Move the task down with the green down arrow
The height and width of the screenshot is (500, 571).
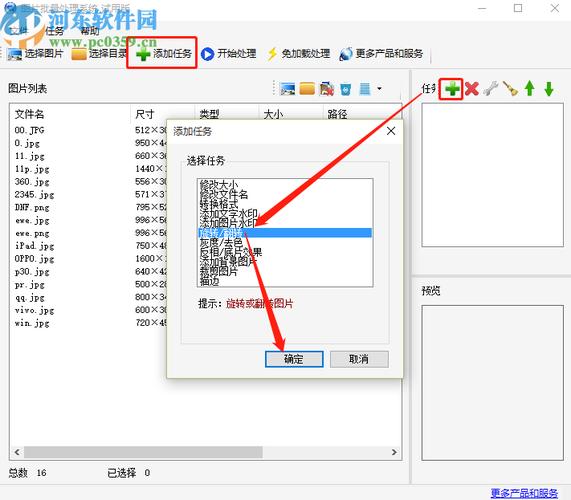549,88
